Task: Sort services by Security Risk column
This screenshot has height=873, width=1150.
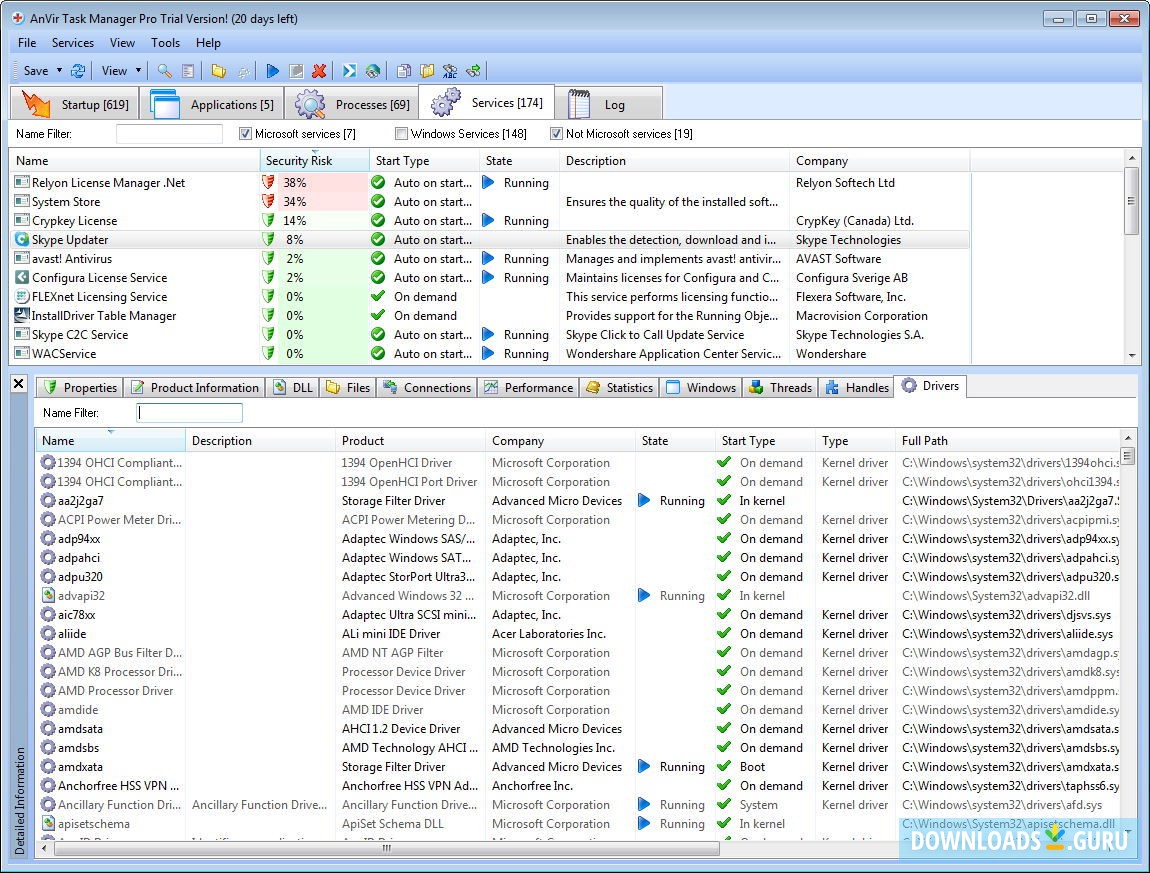Action: click(299, 161)
